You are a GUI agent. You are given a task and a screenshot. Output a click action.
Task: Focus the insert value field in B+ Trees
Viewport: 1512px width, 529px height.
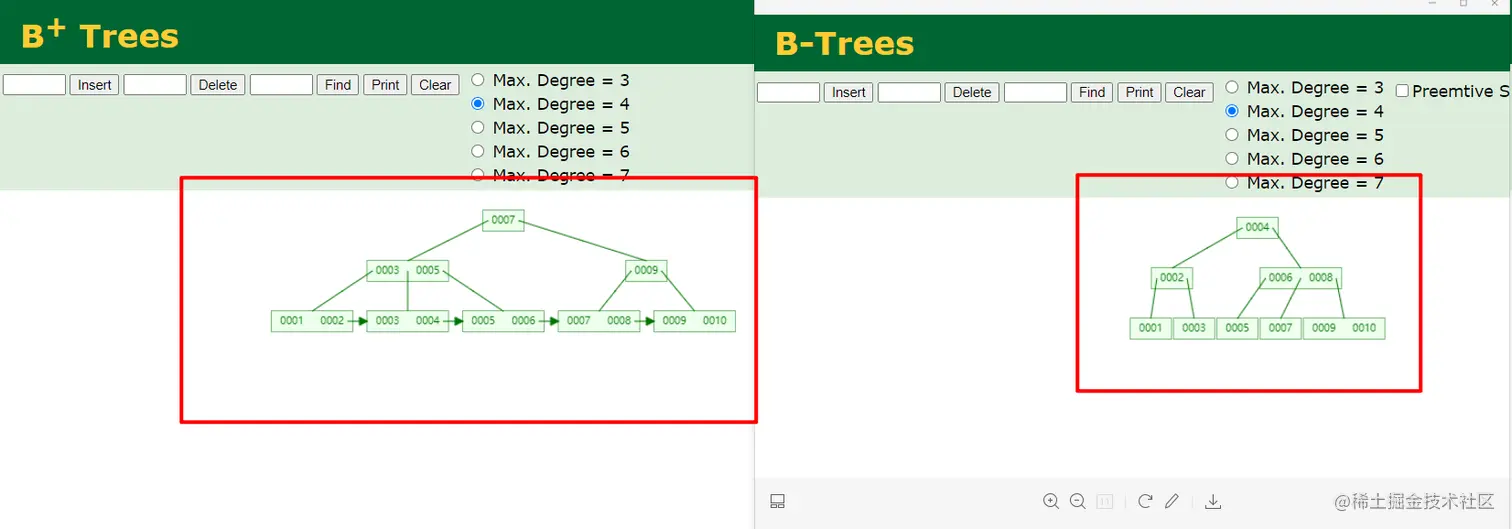coord(34,85)
